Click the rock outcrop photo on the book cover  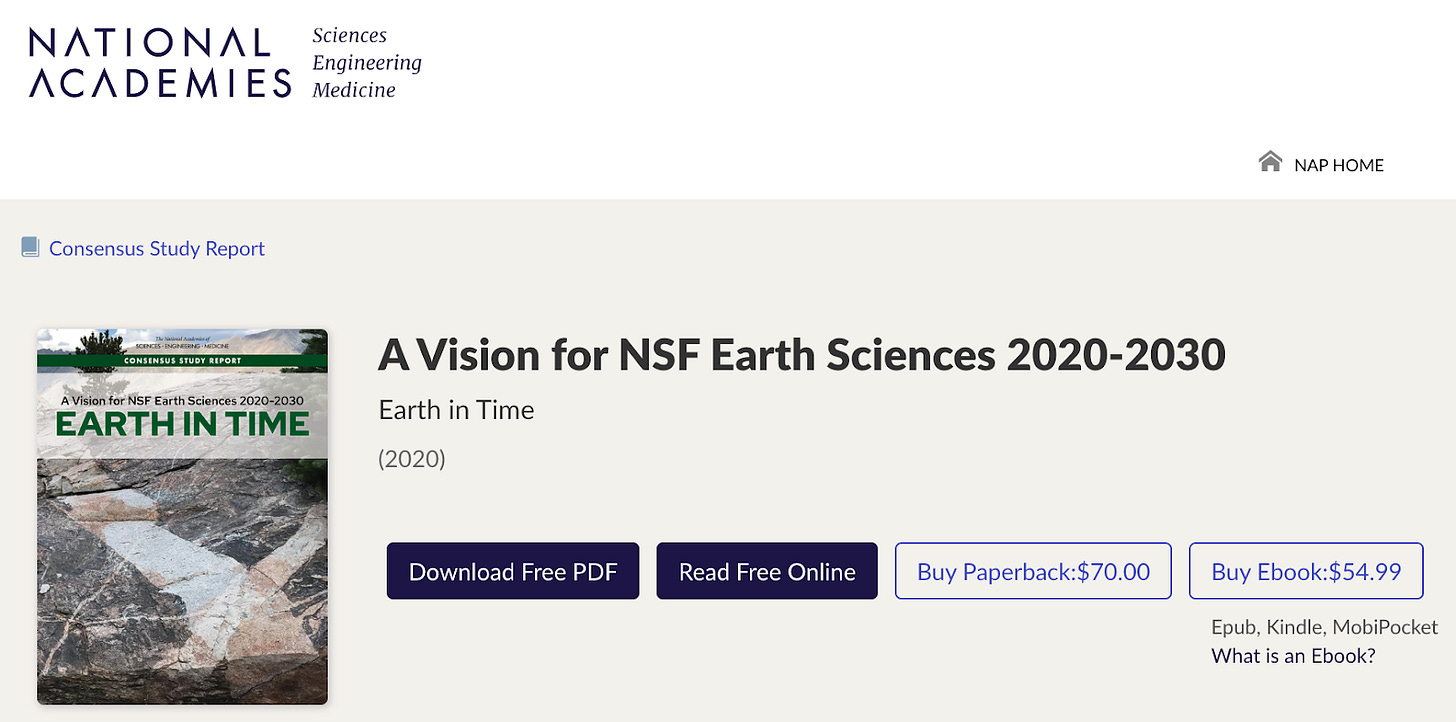pos(182,580)
